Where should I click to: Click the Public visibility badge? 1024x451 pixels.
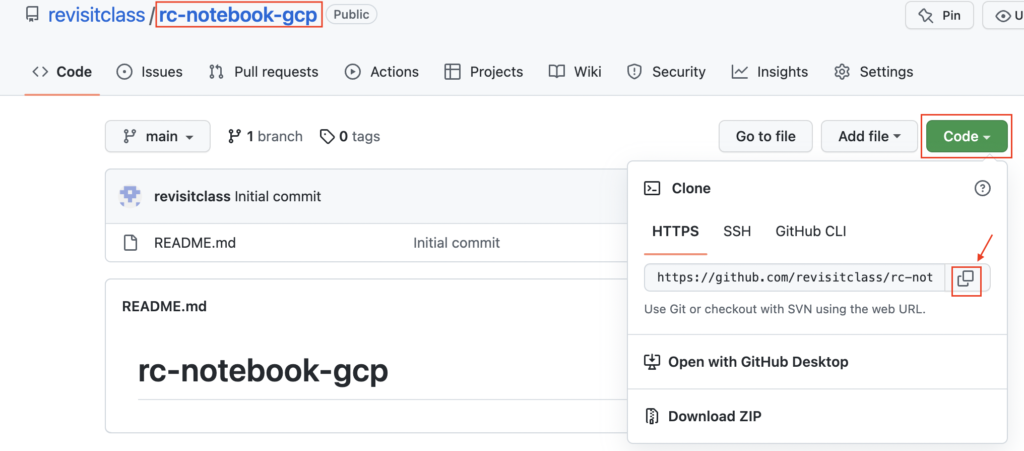click(351, 14)
